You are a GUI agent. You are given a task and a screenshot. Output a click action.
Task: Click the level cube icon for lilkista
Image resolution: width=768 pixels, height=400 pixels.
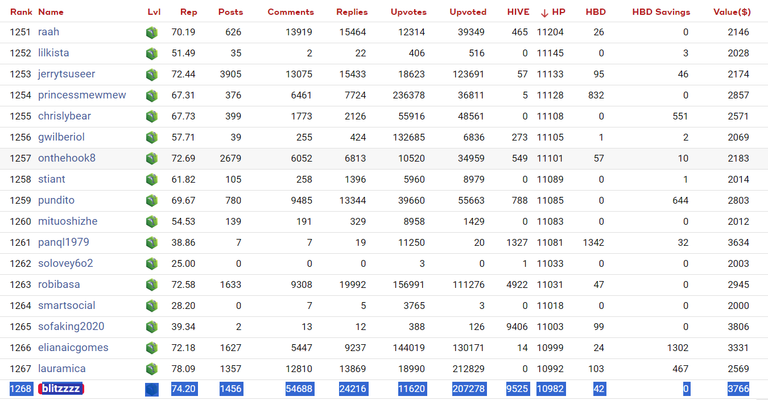point(152,54)
